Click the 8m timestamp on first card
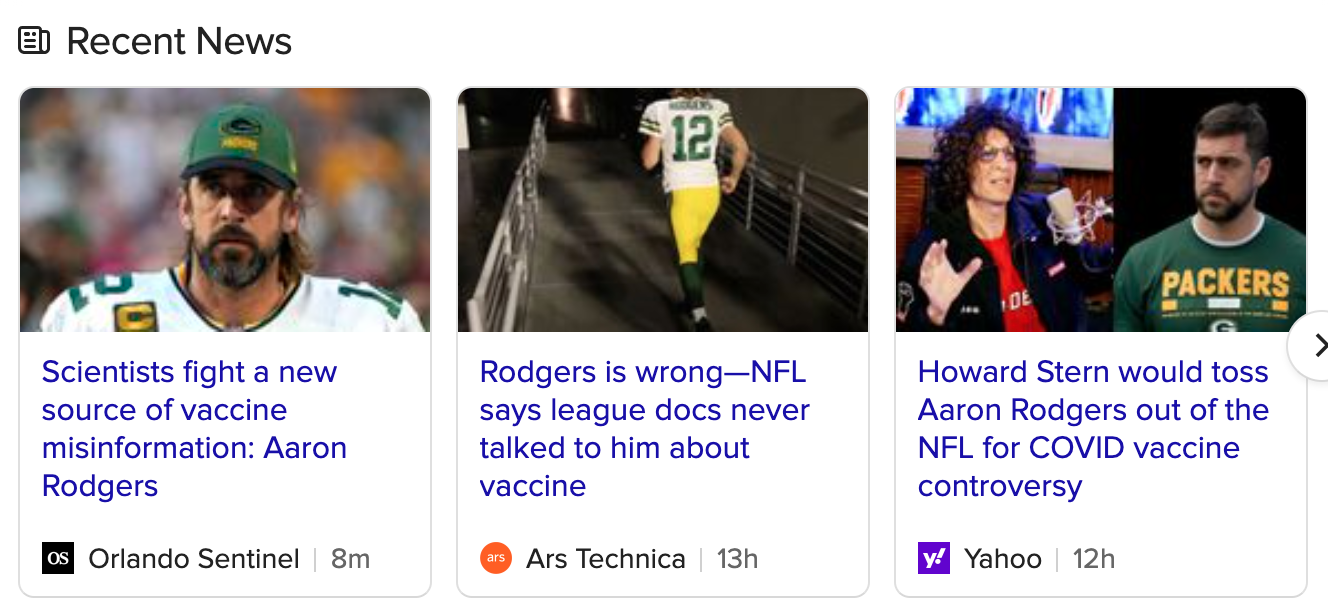This screenshot has height=612, width=1328. (x=350, y=558)
